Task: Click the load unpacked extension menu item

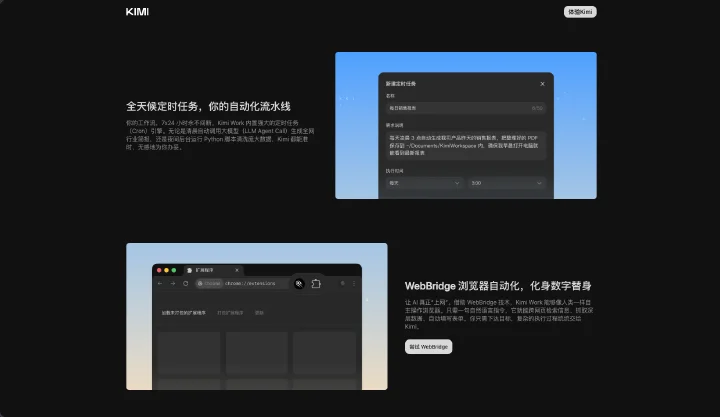Action: (x=183, y=313)
